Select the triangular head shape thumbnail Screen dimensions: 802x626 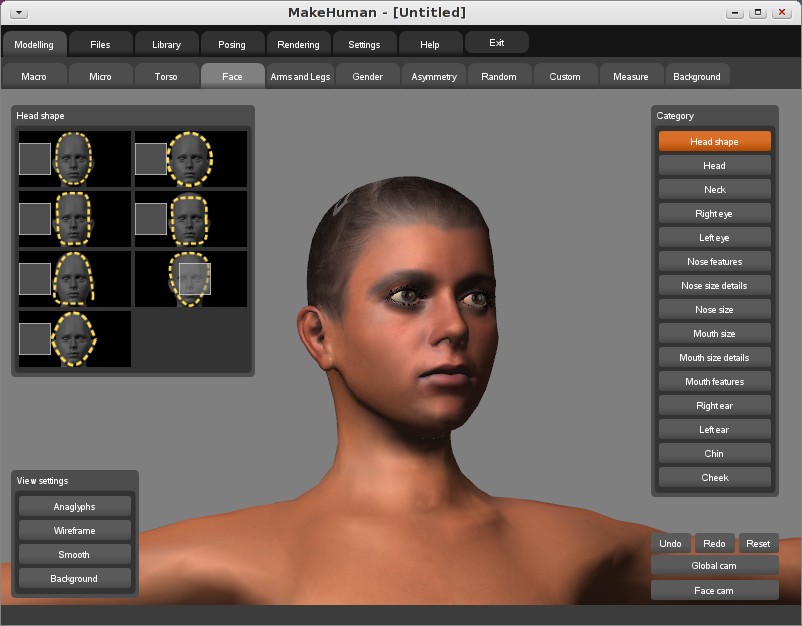pyautogui.click(x=74, y=279)
